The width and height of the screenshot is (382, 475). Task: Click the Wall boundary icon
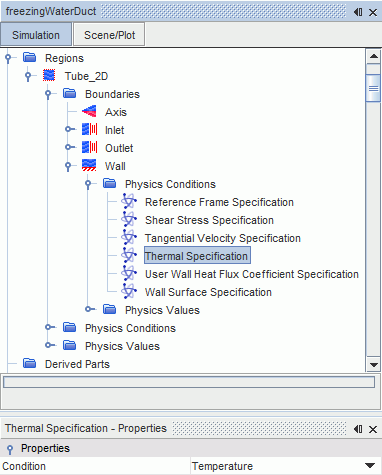(89, 165)
